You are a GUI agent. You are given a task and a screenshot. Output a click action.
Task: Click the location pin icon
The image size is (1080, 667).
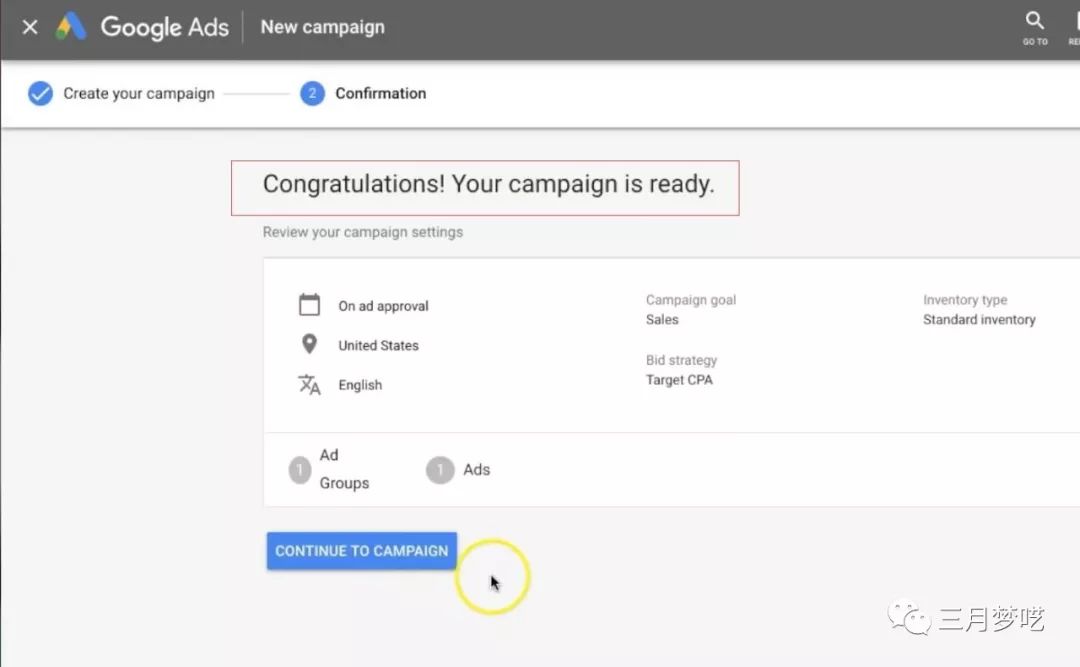310,345
